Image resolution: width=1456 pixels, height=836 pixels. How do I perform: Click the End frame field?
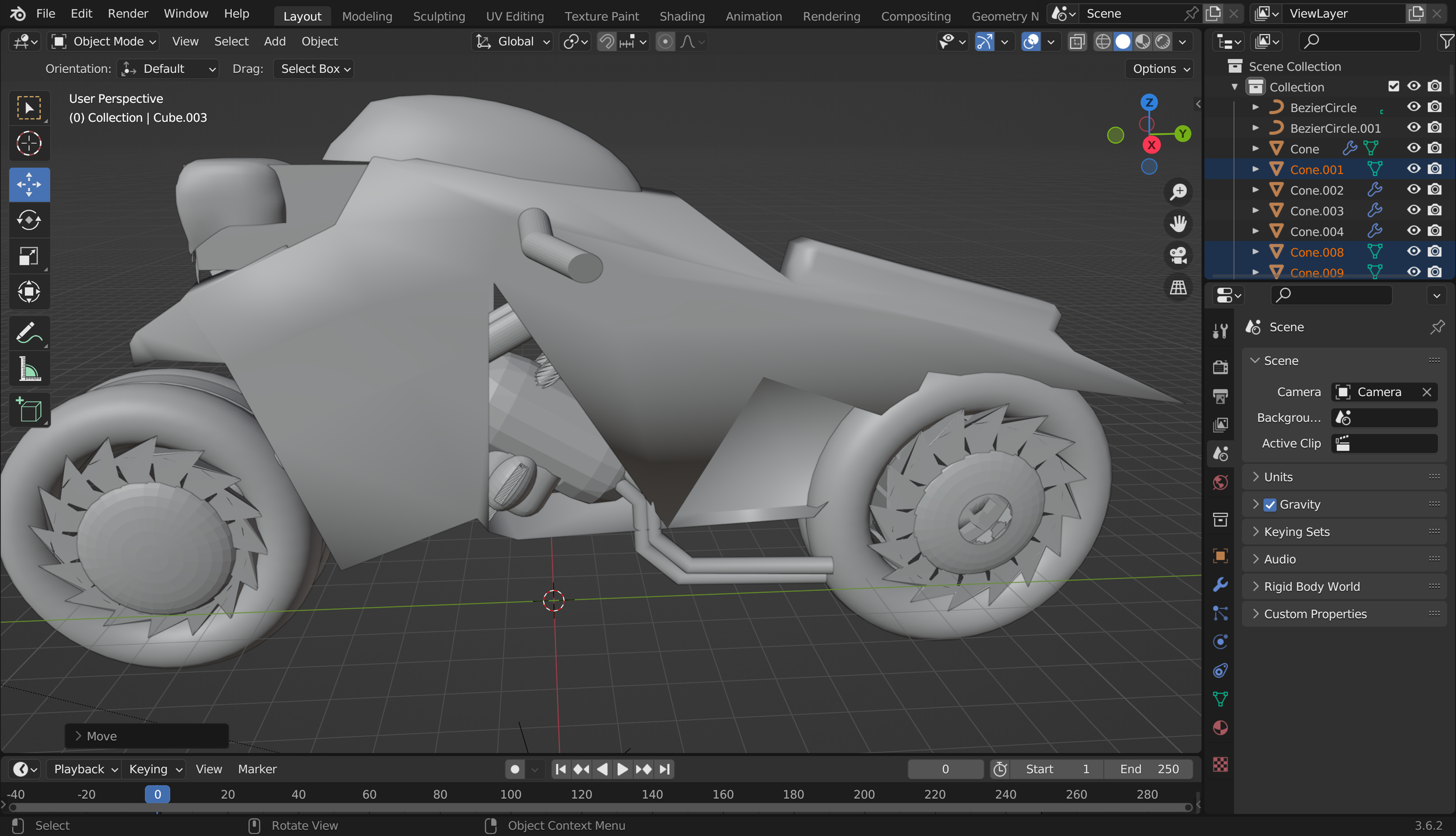1148,769
